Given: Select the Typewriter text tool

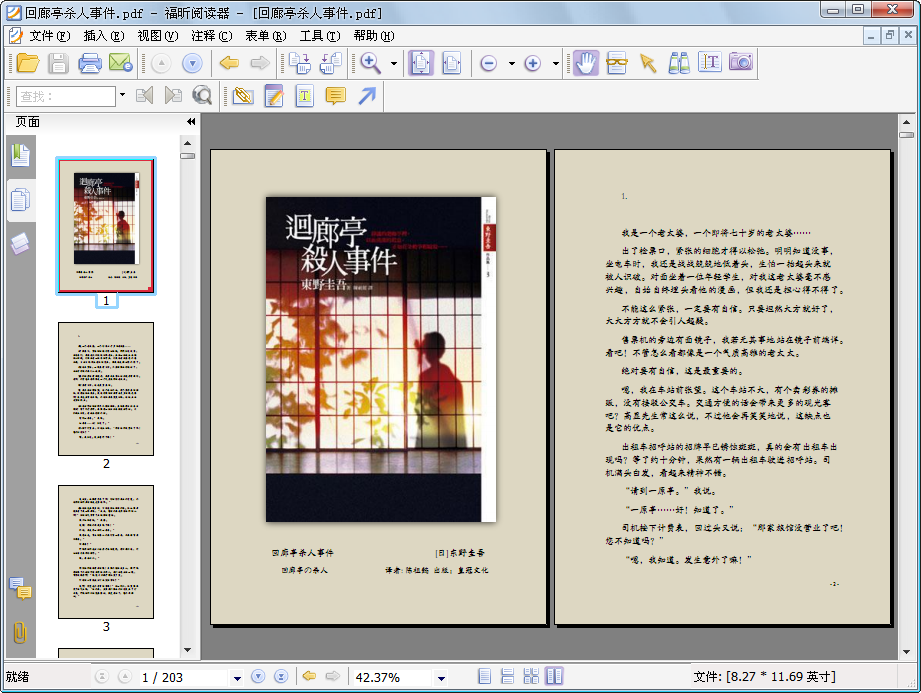Looking at the screenshot, I should point(305,96).
